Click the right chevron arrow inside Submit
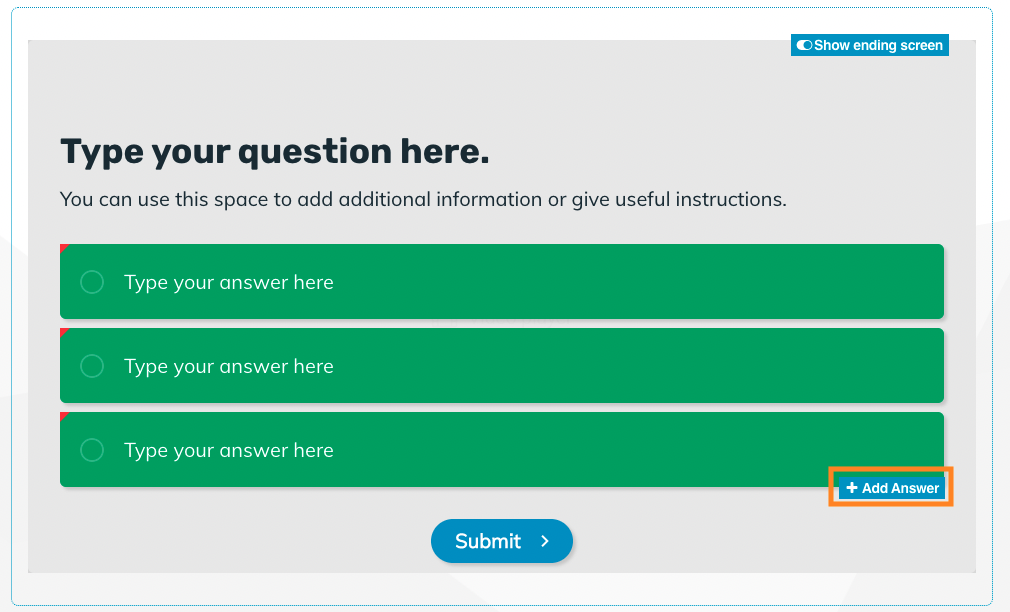Viewport: 1010px width, 612px height. (545, 541)
